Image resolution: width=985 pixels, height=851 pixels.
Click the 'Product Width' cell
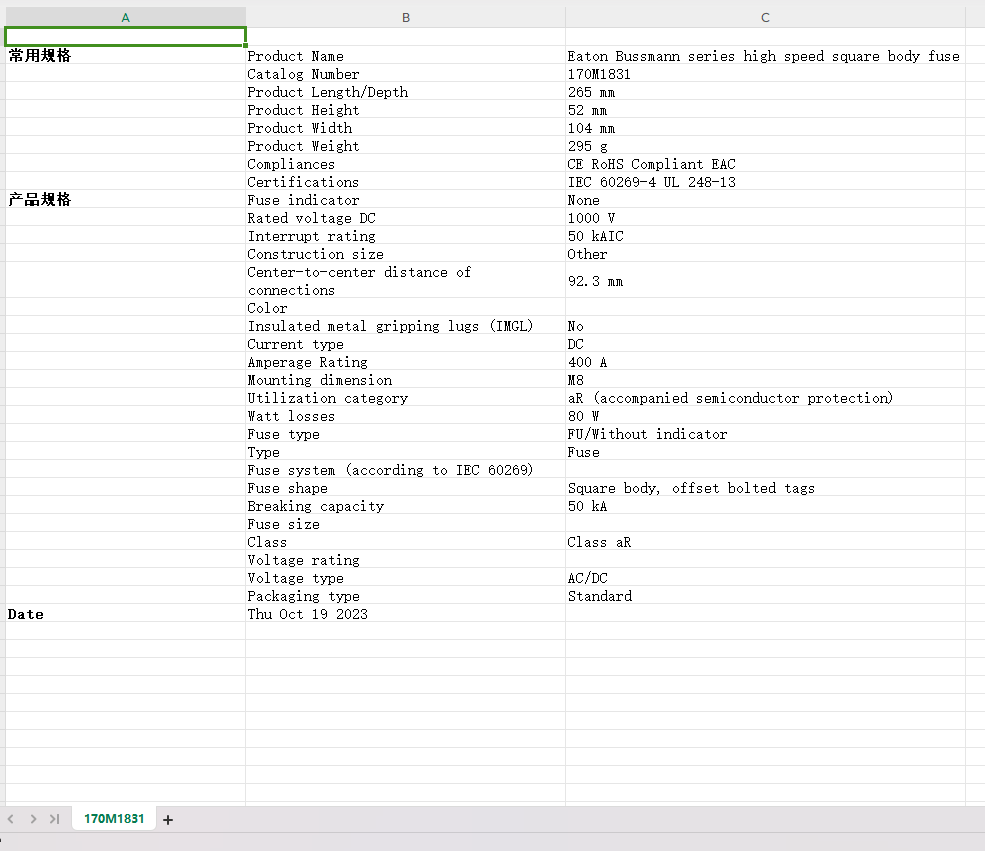(406, 128)
